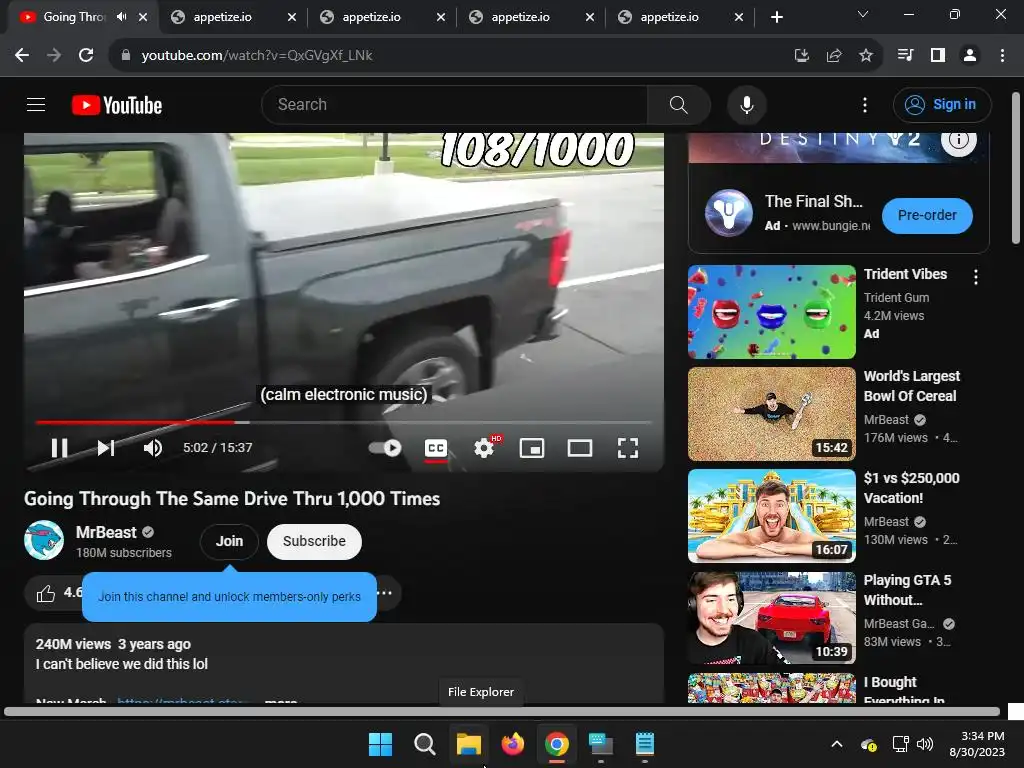Enter full screen video mode

point(628,448)
